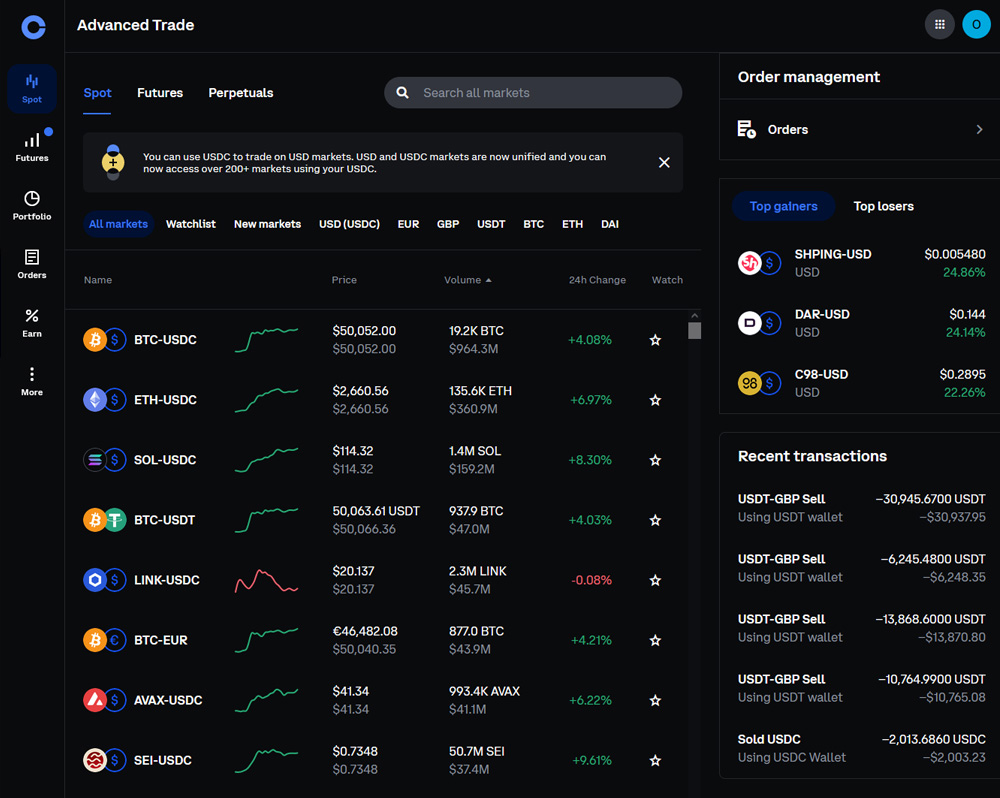This screenshot has width=1000, height=798.
Task: Click the SOL-USDC coin icon
Action: (x=104, y=460)
